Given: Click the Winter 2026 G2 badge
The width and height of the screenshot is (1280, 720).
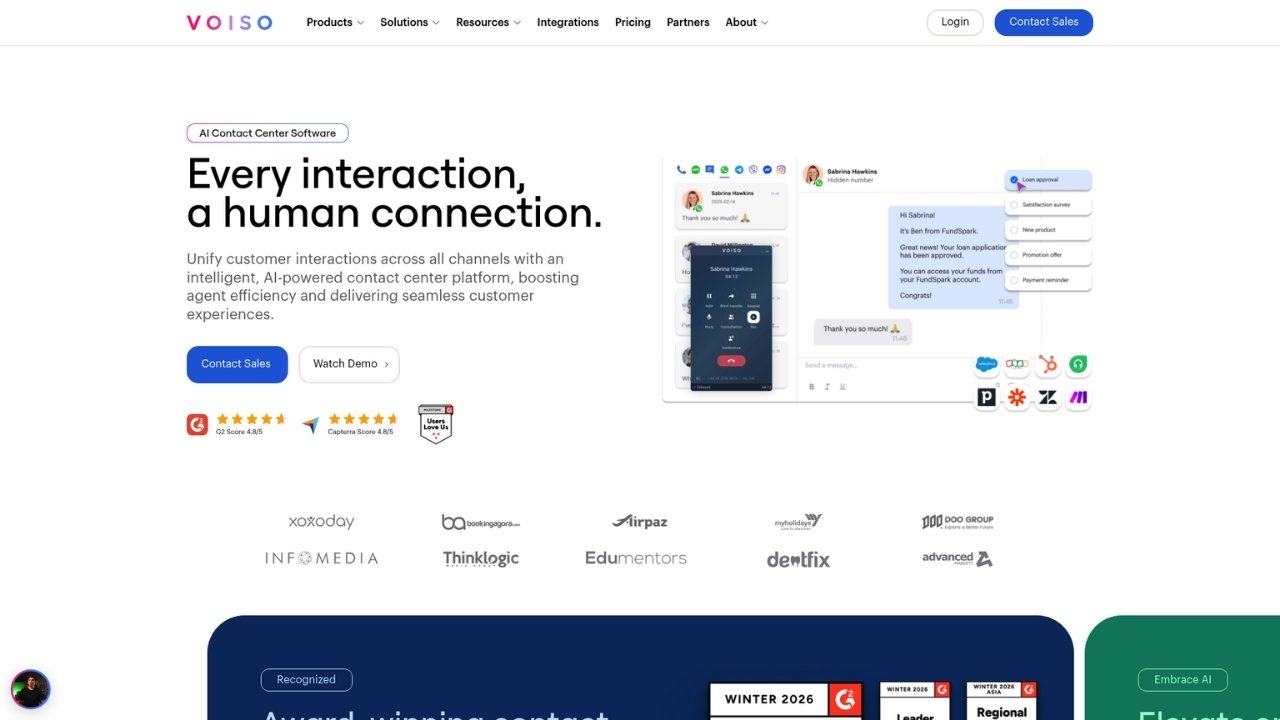Looking at the screenshot, I should pyautogui.click(x=784, y=702).
